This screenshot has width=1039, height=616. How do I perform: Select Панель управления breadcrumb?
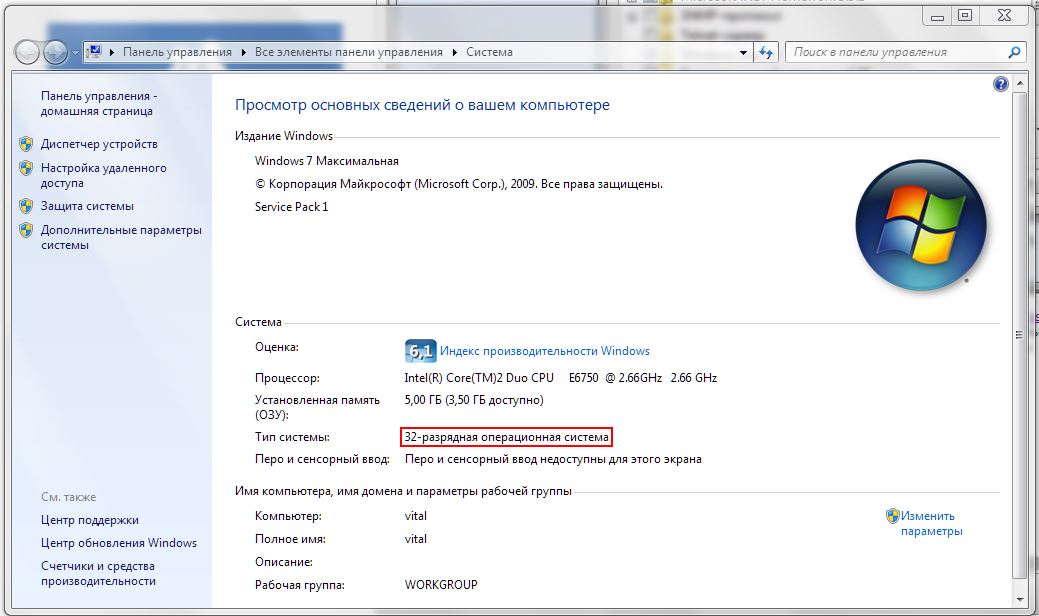pos(177,52)
